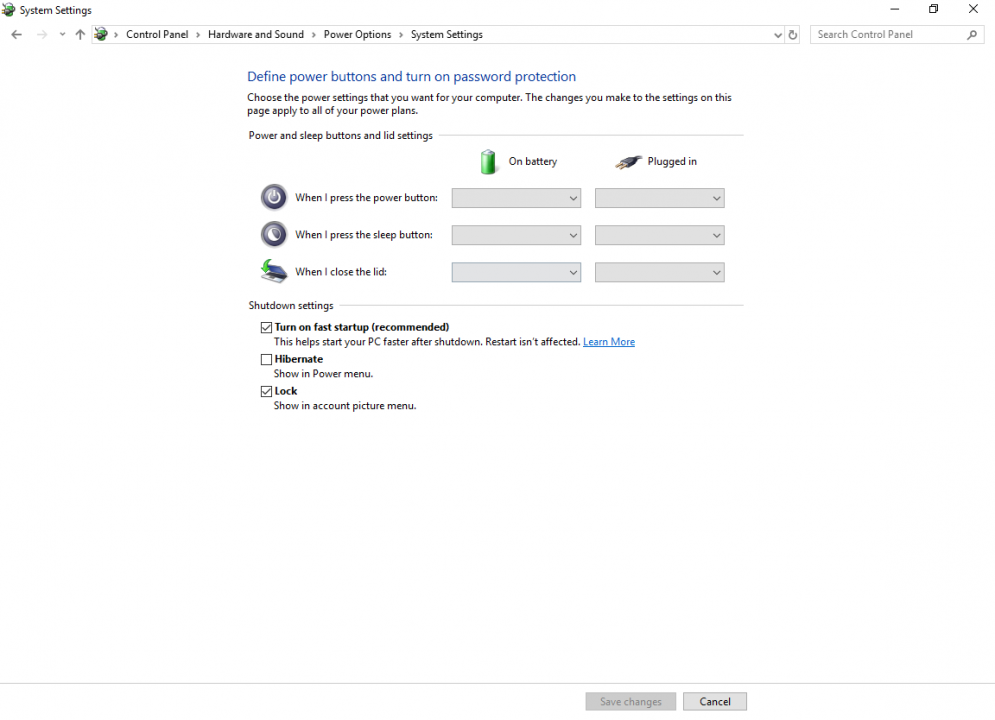
Task: Click the System Settings title bar icon
Action: click(8, 10)
